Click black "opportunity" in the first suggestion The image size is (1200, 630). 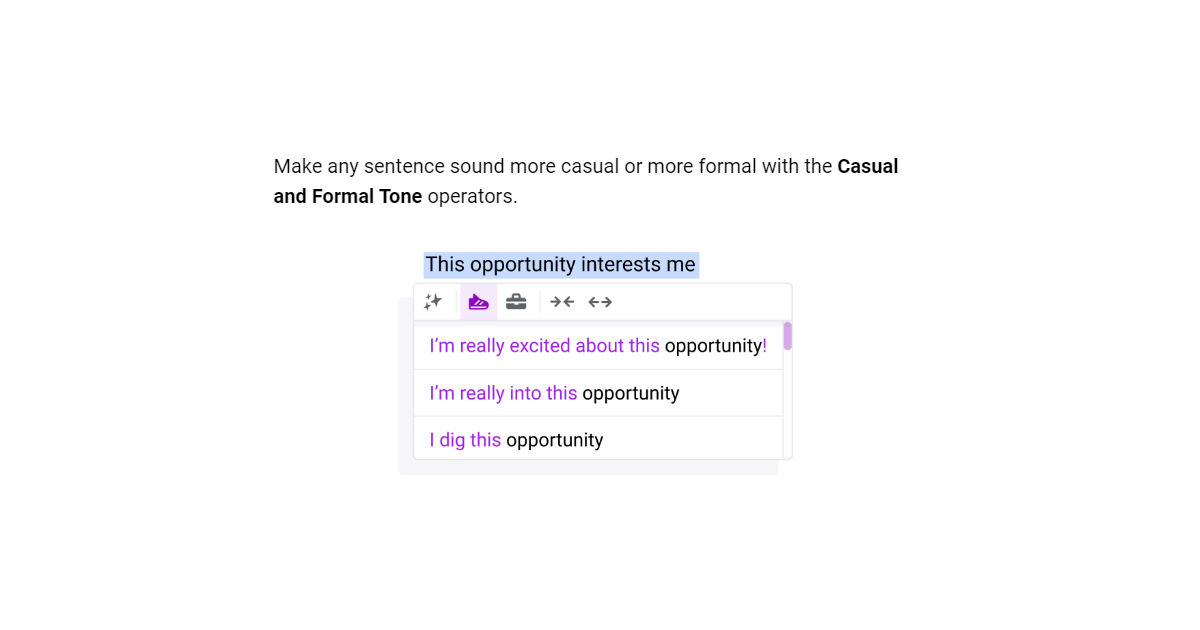click(x=713, y=346)
